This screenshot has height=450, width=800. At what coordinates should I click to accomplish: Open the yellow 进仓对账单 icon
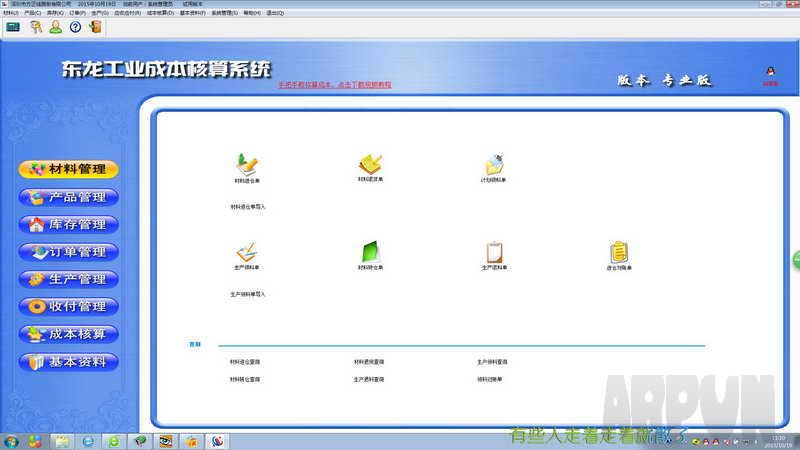pos(618,252)
